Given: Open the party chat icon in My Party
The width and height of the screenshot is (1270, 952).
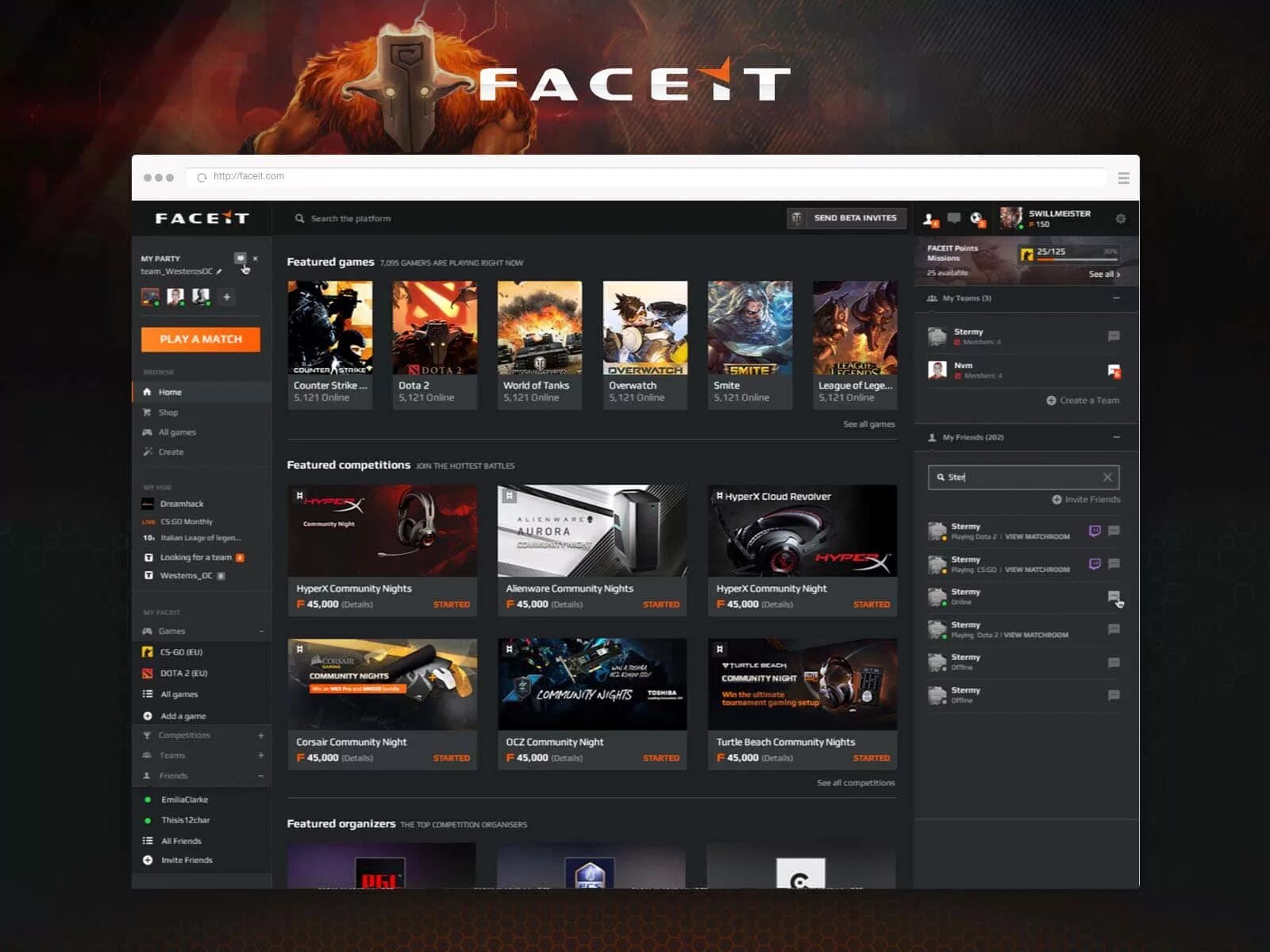Looking at the screenshot, I should (x=240, y=258).
